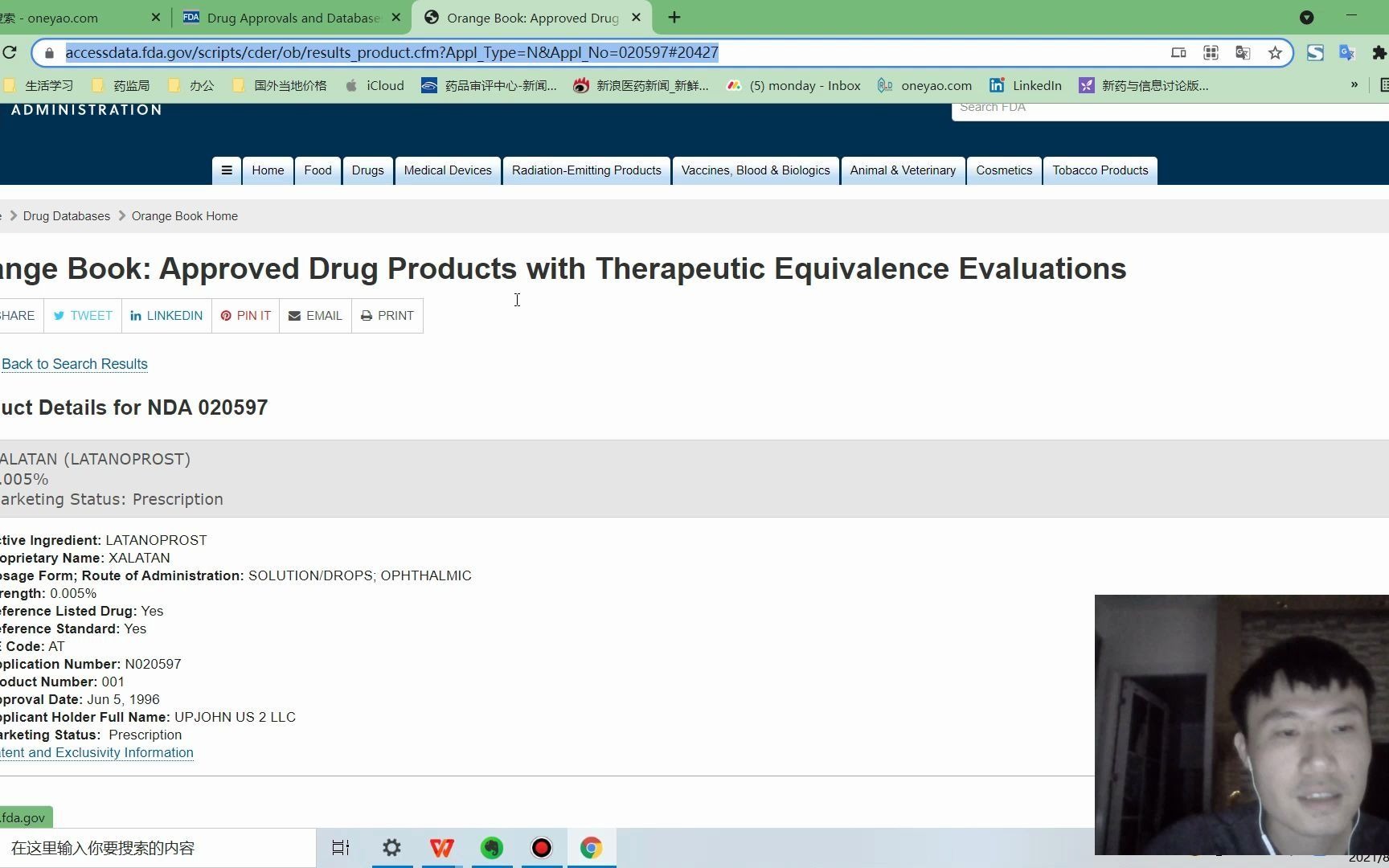Close the Orange Book tab
This screenshot has width=1389, height=868.
tap(636, 17)
